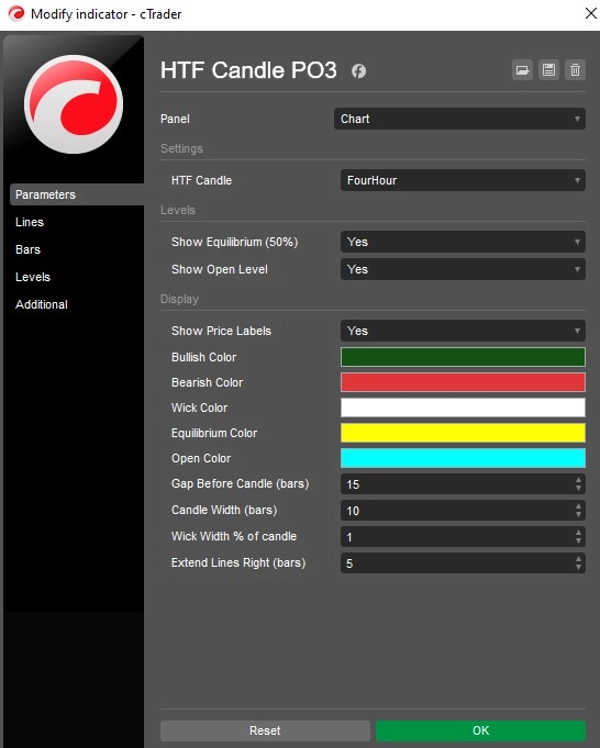Open the Show Price Labels dropdown
Viewport: 600px width, 748px height.
463,331
